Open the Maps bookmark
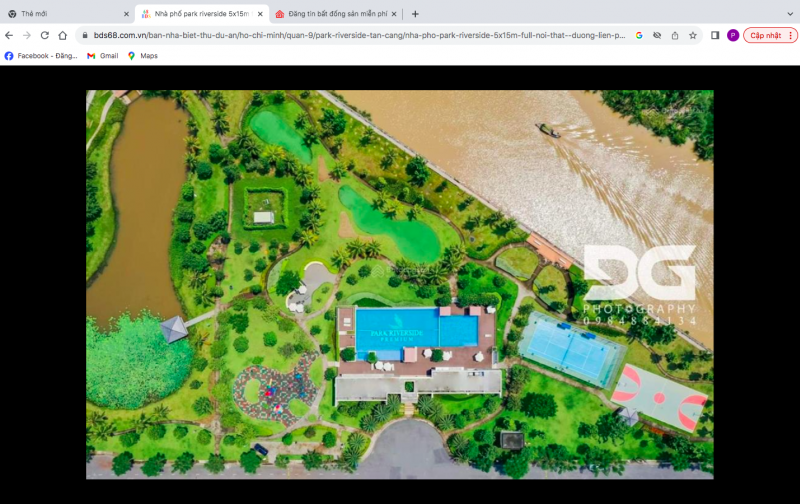The width and height of the screenshot is (800, 504). (x=142, y=56)
